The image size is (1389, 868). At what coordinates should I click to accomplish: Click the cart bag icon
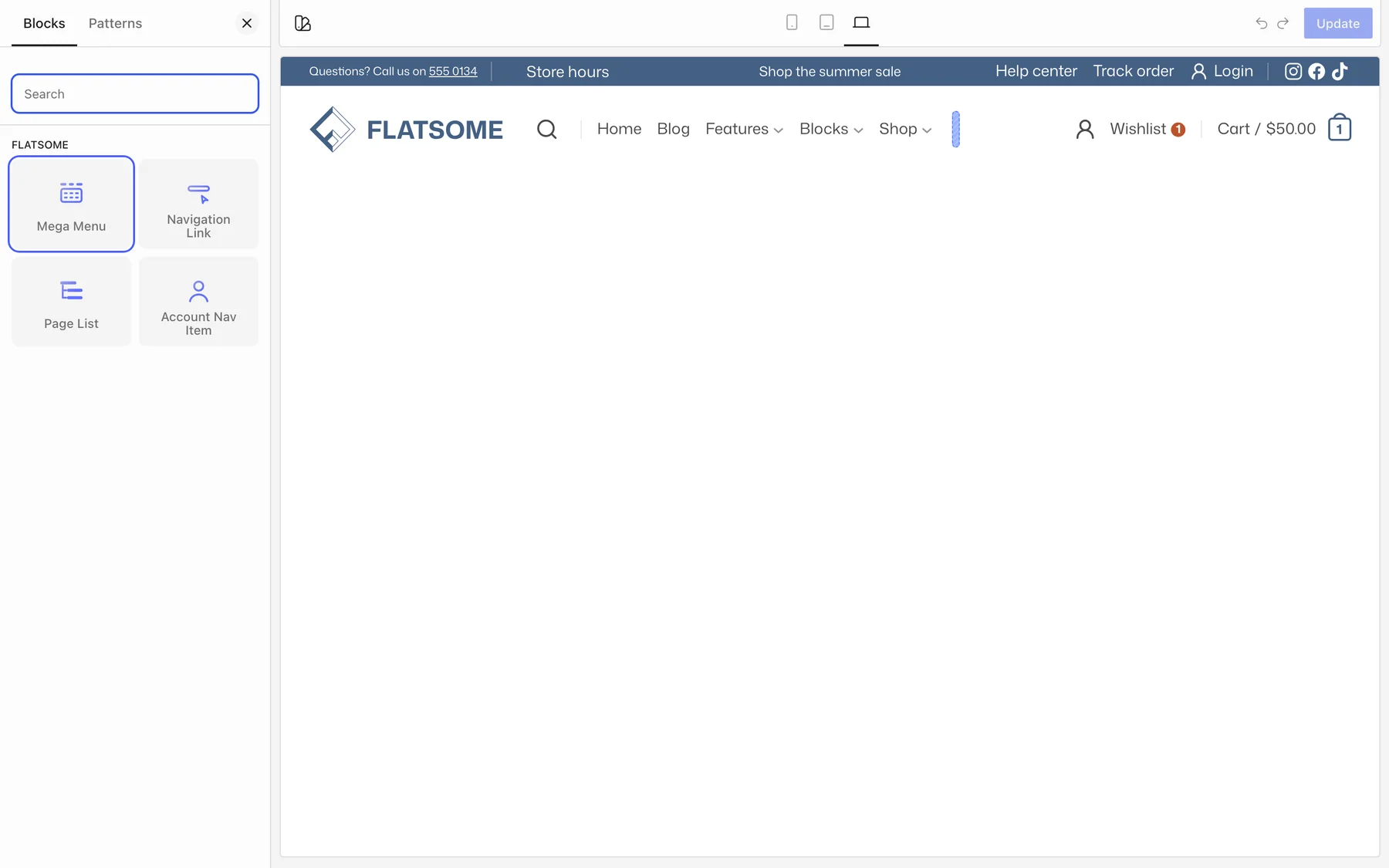pos(1340,128)
